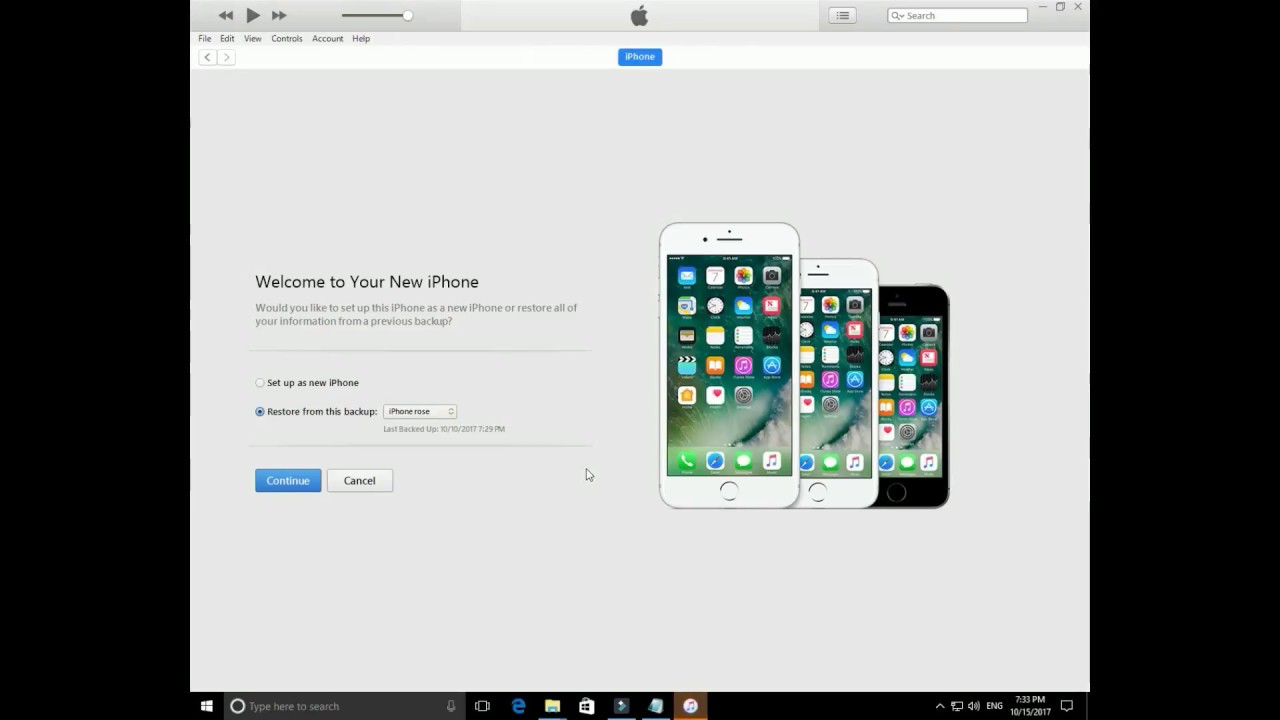The height and width of the screenshot is (720, 1280).
Task: Open the taskbar clock showing 7:33 PM
Action: pos(1030,706)
